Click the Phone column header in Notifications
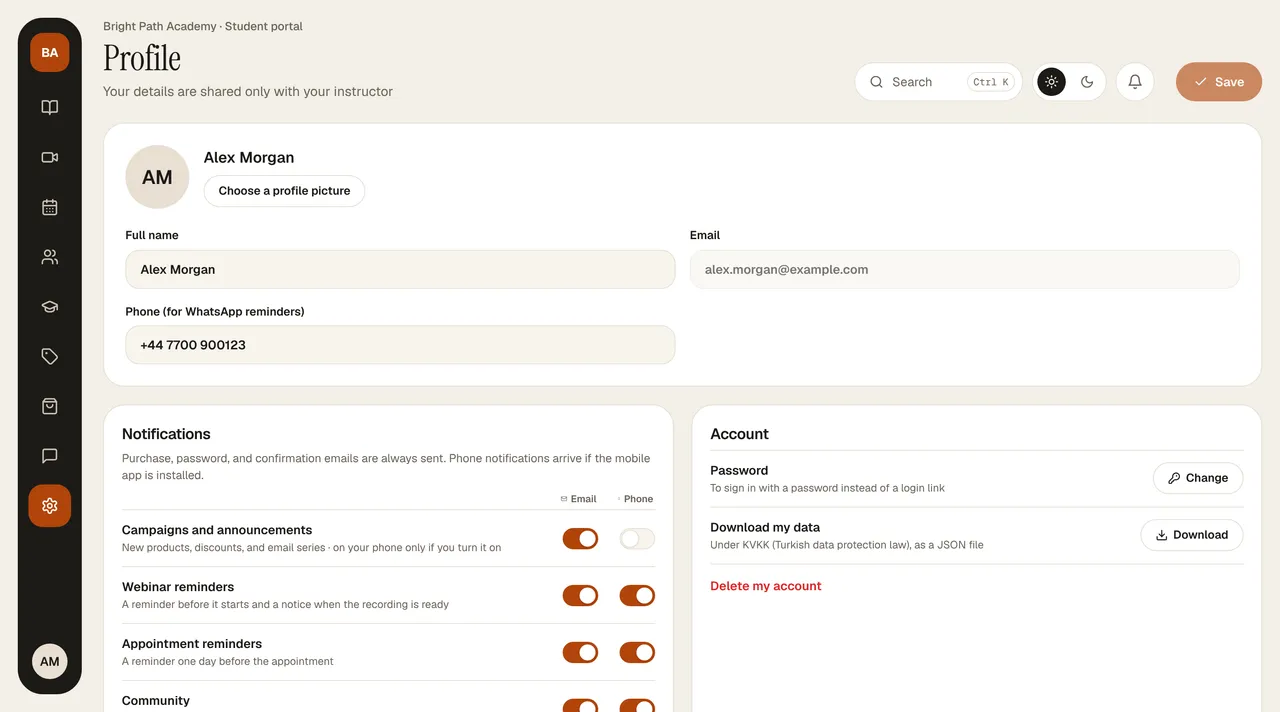The height and width of the screenshot is (712, 1280). coord(636,499)
